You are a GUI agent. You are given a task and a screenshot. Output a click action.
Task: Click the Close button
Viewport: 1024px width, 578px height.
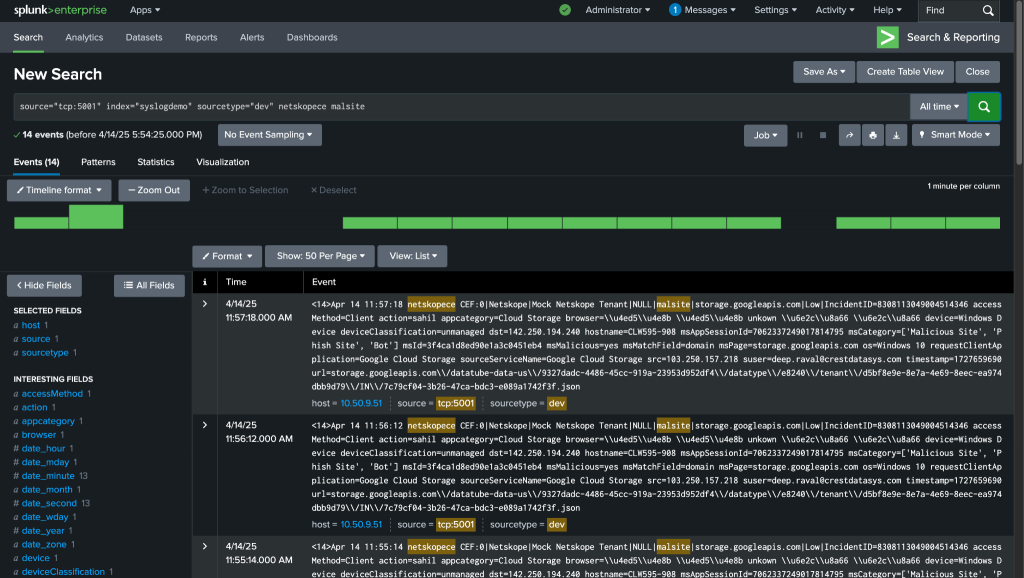(x=977, y=72)
